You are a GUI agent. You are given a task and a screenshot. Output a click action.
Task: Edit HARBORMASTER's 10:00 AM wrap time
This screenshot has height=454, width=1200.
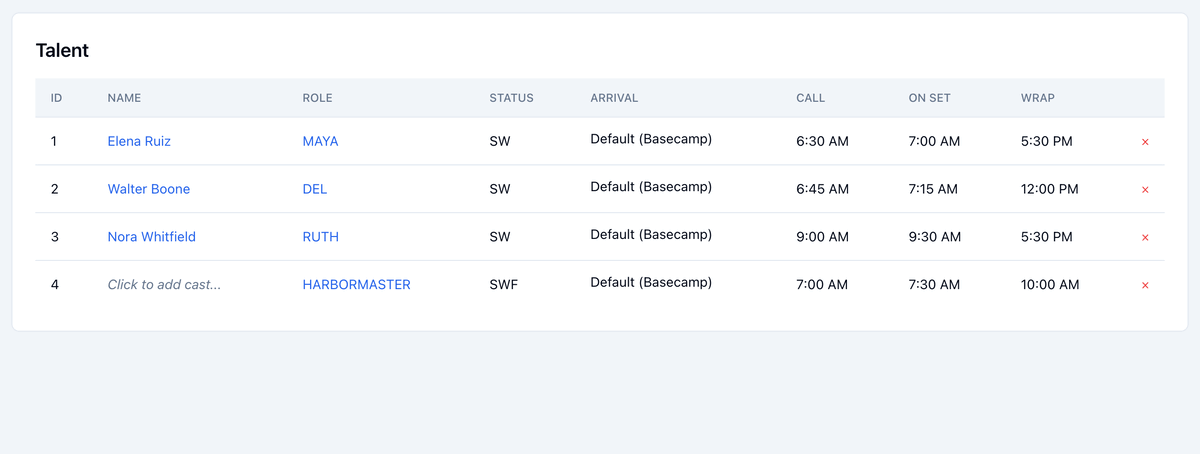pyautogui.click(x=1050, y=285)
